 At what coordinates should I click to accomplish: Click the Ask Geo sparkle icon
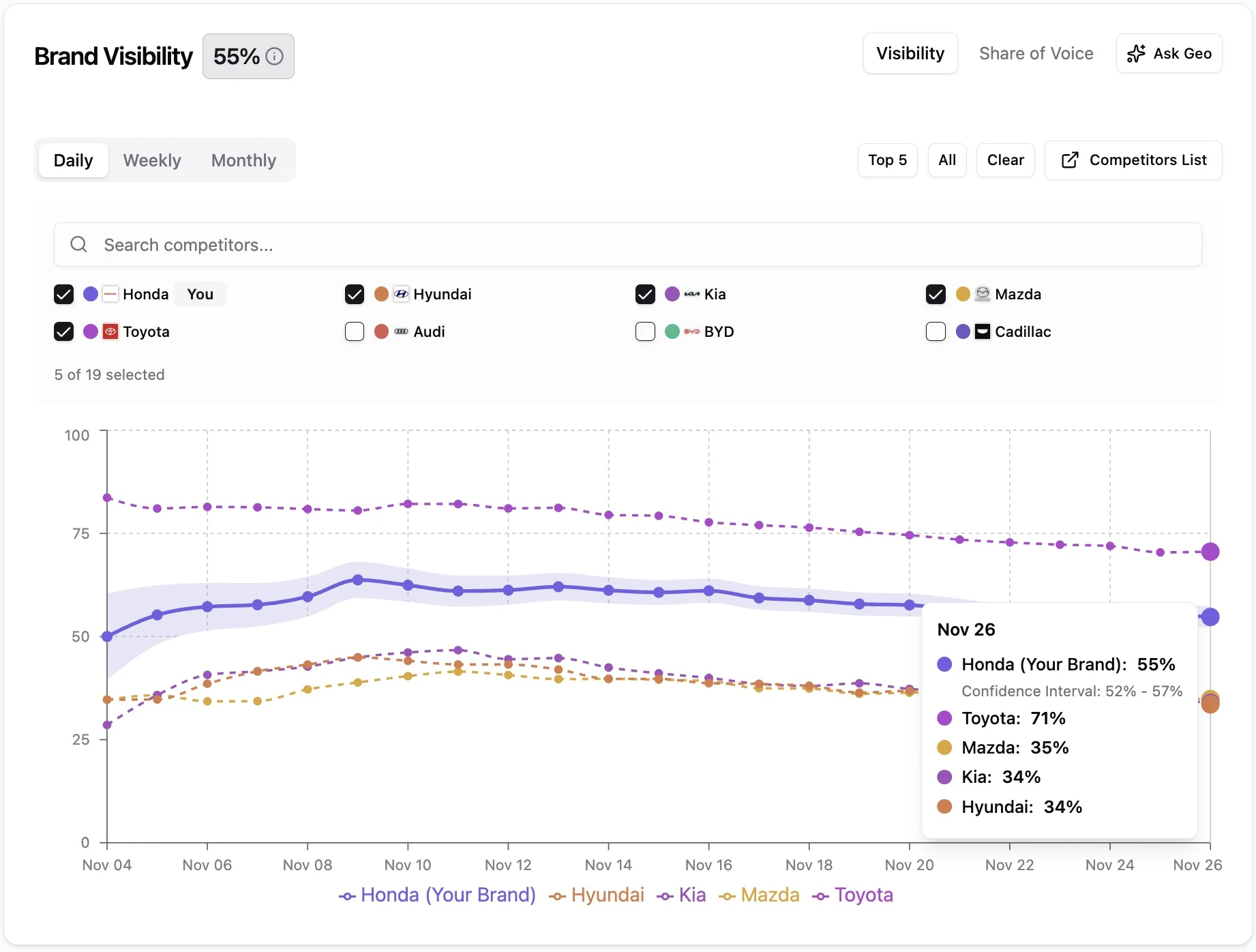point(1136,54)
